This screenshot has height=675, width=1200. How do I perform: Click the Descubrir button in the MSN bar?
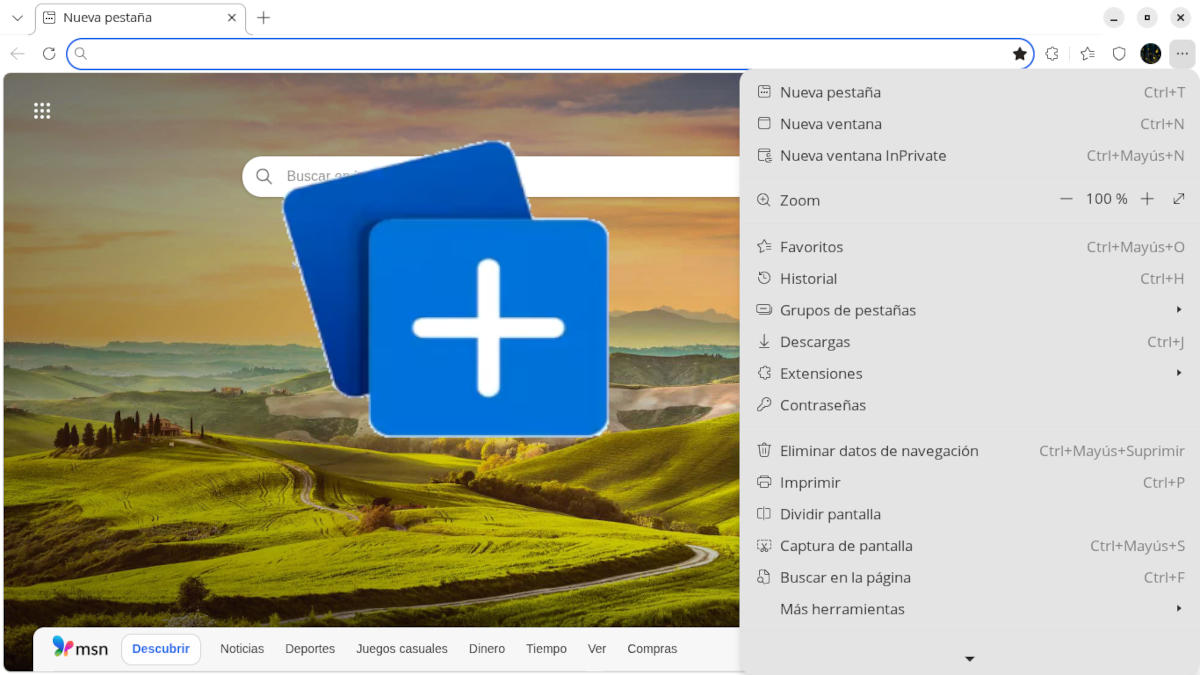click(x=161, y=649)
